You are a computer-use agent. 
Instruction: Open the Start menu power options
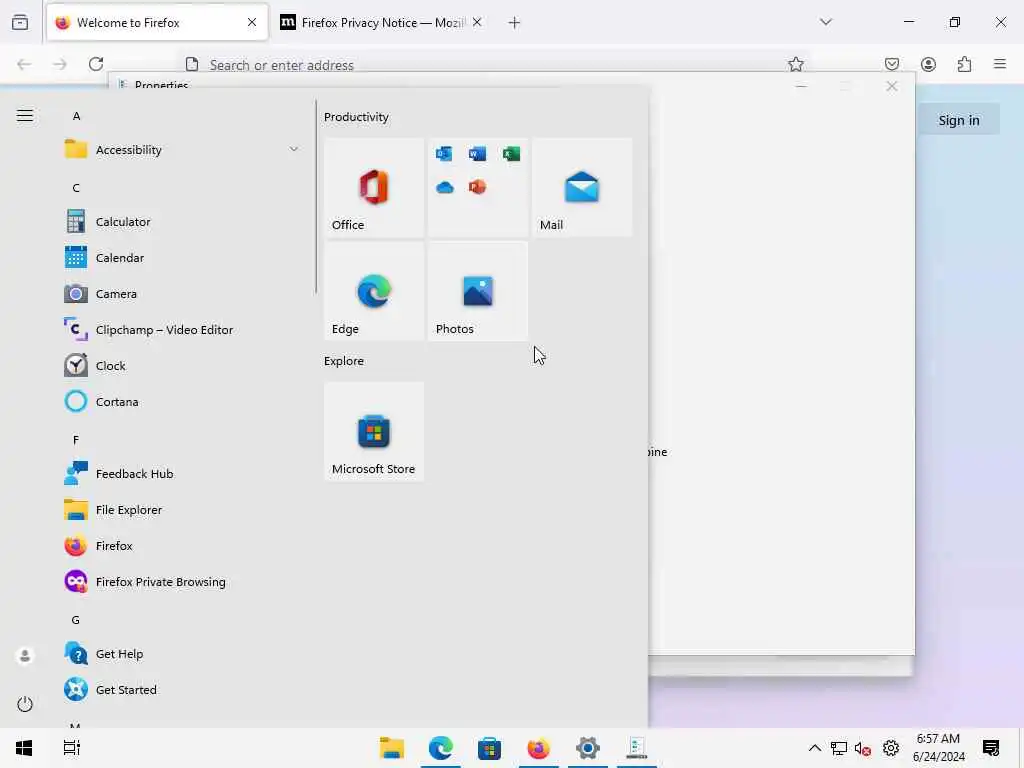pyautogui.click(x=25, y=704)
